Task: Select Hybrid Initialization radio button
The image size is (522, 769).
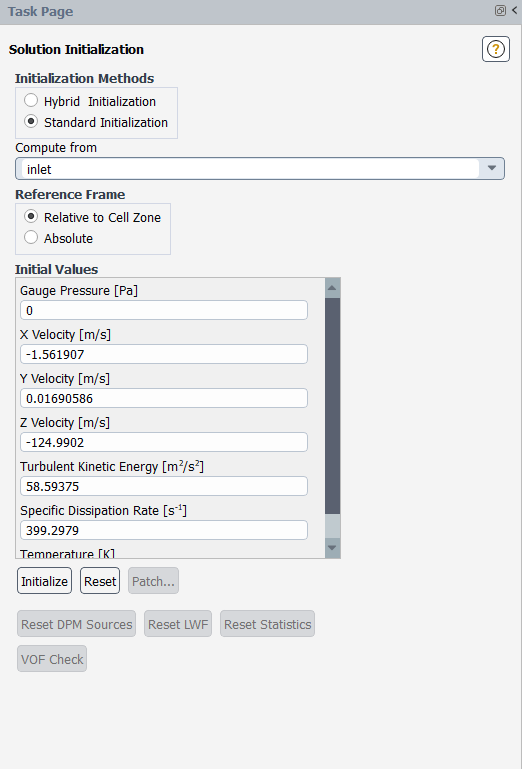Action: tap(31, 100)
